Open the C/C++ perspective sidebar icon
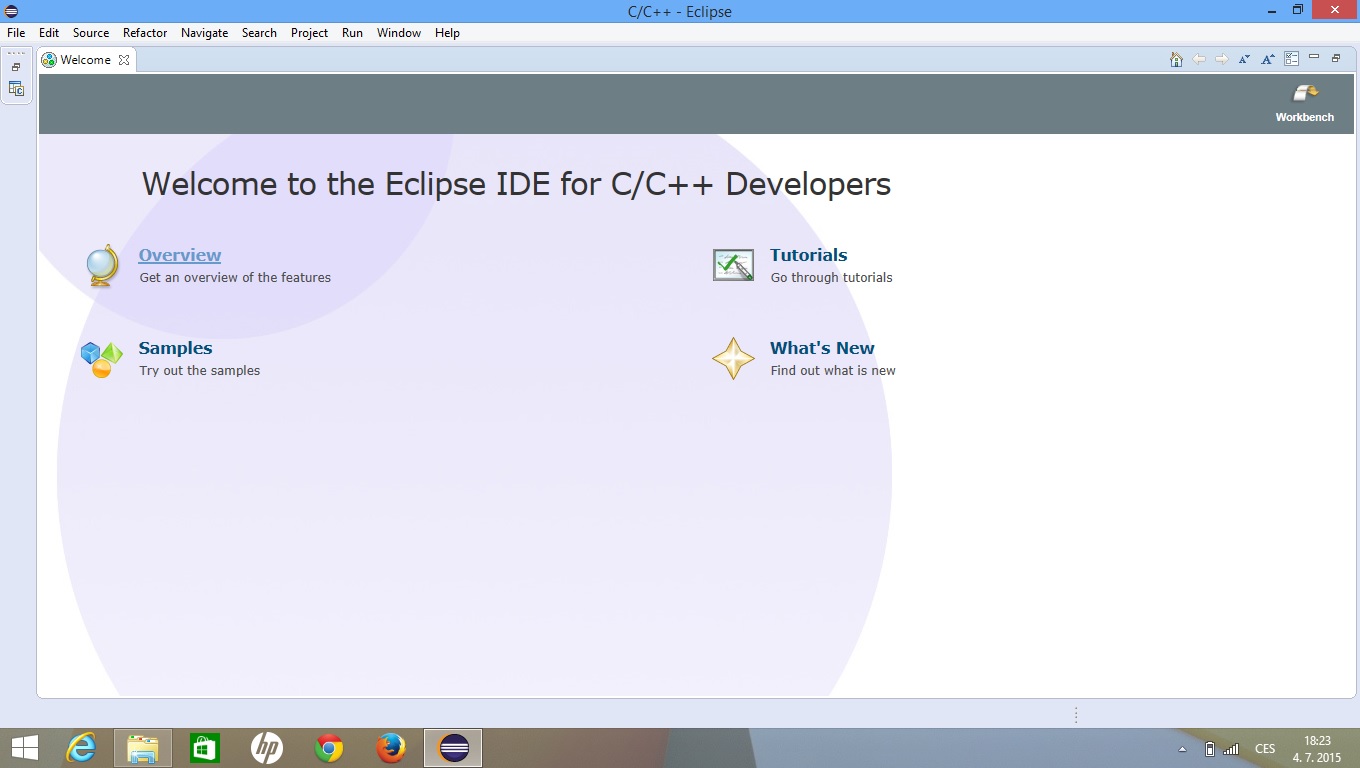The width and height of the screenshot is (1360, 768). [16, 89]
